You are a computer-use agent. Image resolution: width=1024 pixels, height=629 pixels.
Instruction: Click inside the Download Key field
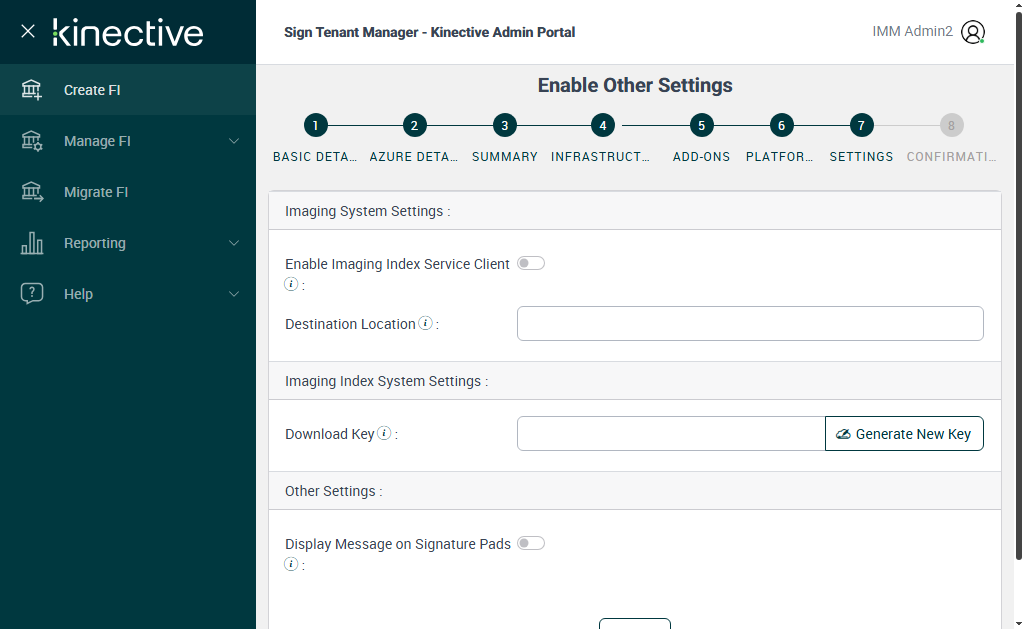tap(671, 434)
